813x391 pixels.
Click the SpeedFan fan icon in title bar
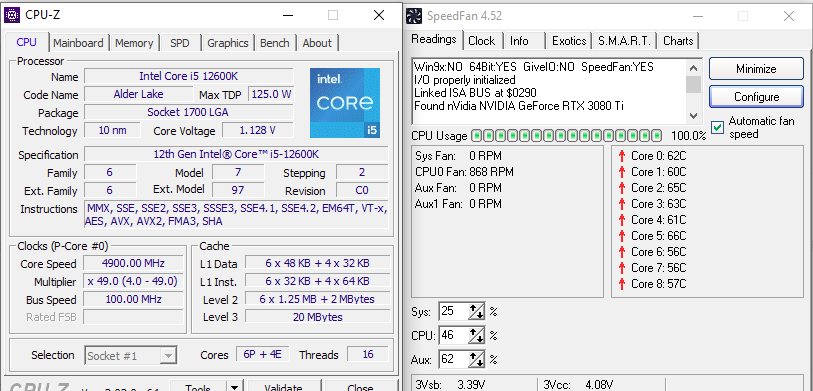(x=414, y=16)
